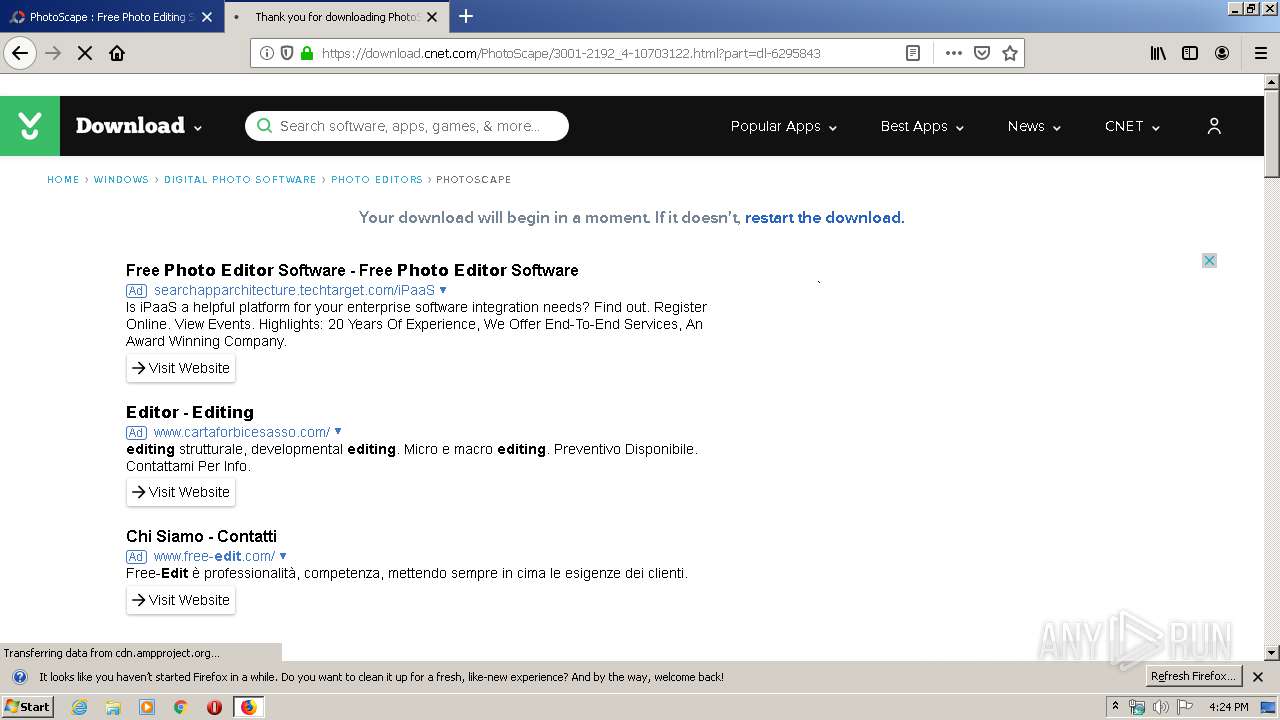Go to the WINDOWS breadcrumb

121,180
